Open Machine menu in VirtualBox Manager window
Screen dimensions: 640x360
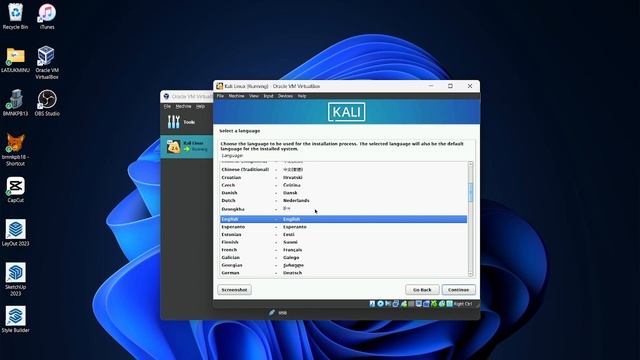[x=183, y=106]
